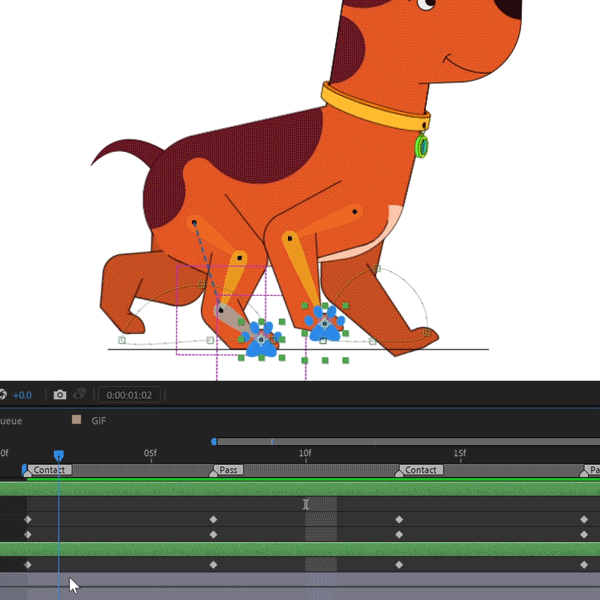
Task: Select the blue rear paw controller
Action: (x=262, y=340)
